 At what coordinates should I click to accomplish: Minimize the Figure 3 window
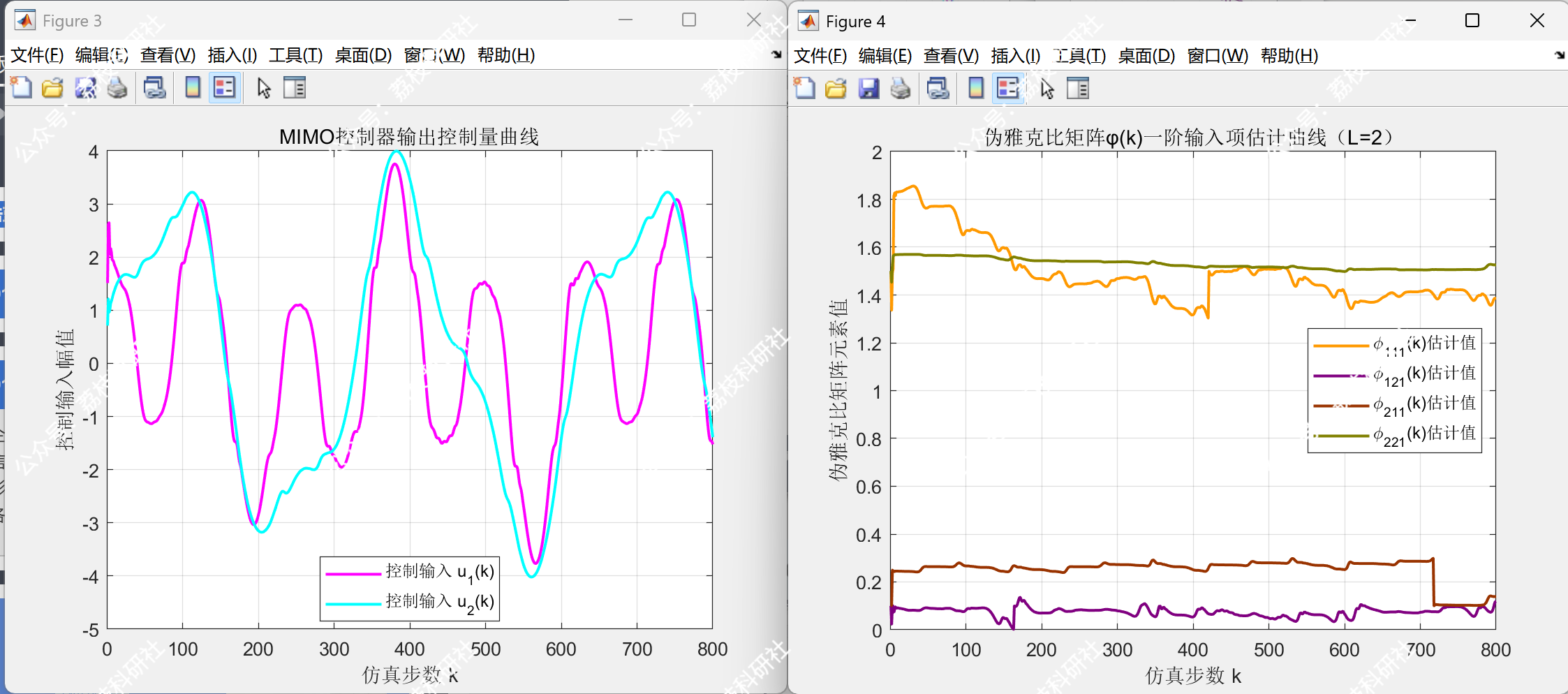pos(626,20)
